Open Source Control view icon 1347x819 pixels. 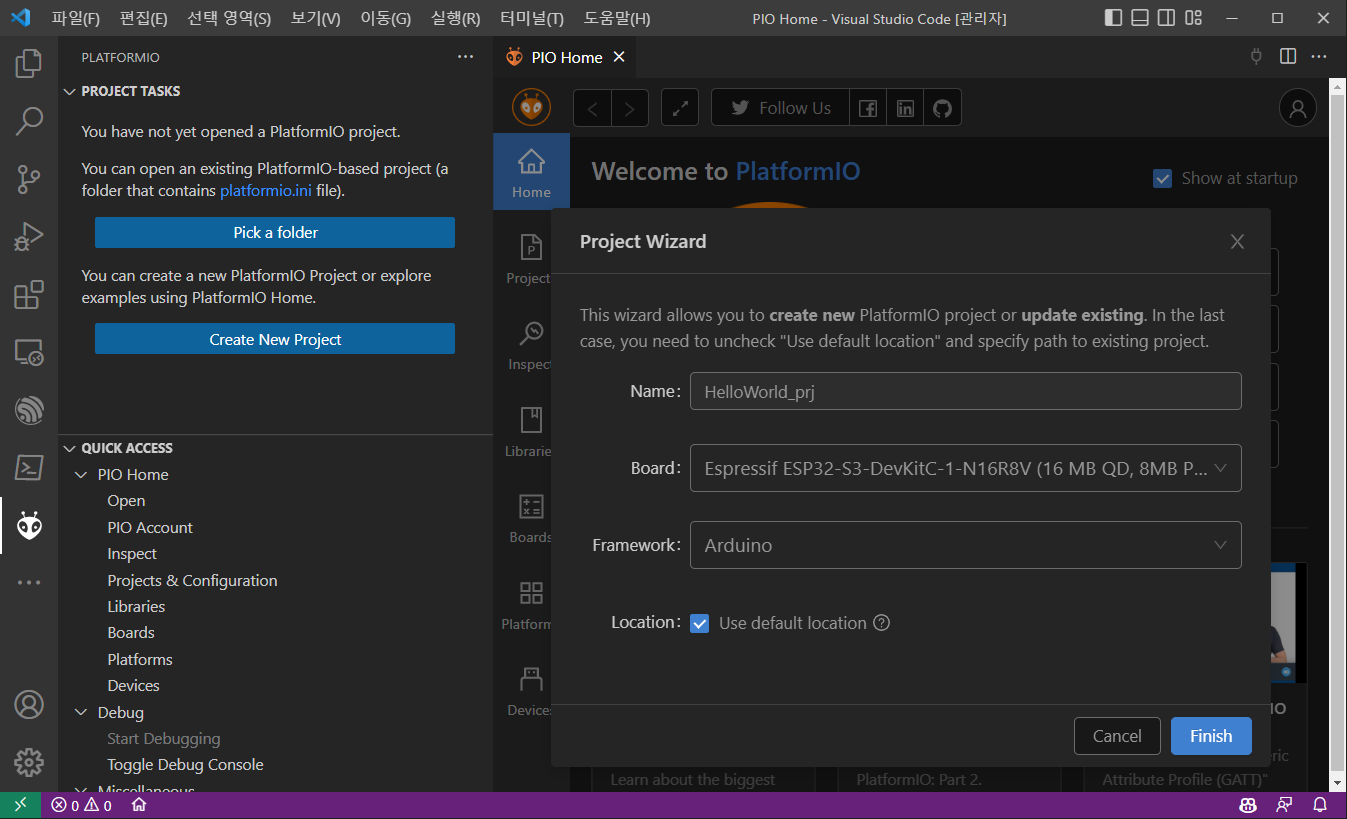[29, 180]
